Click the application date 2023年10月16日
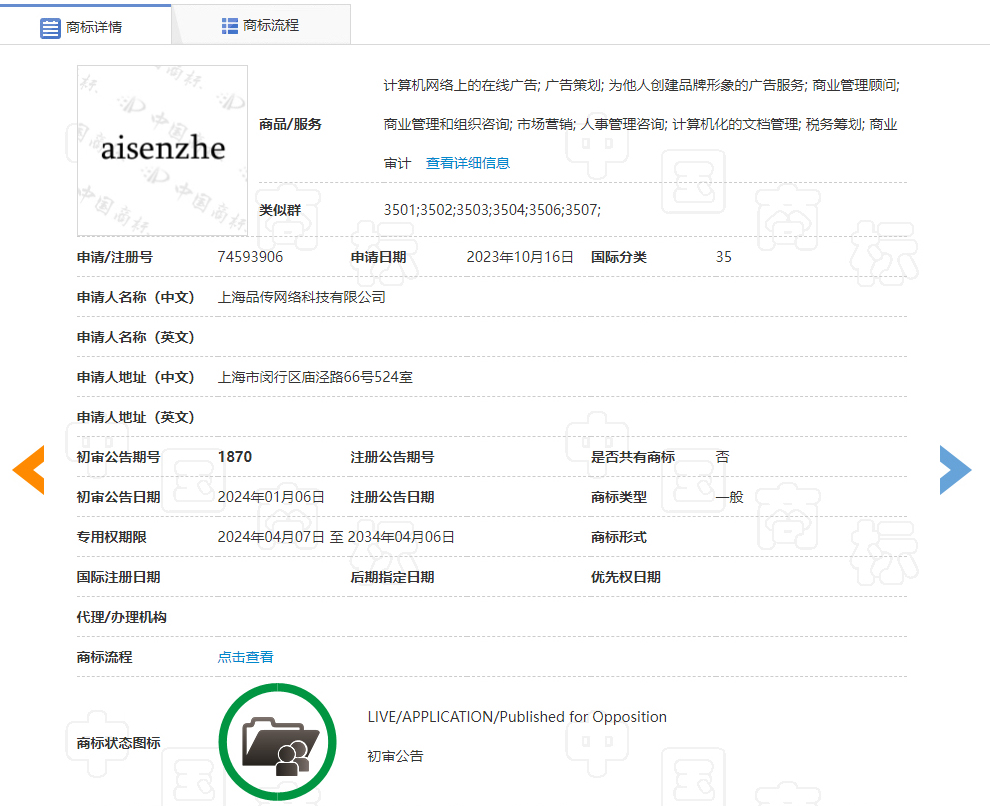 coord(520,257)
